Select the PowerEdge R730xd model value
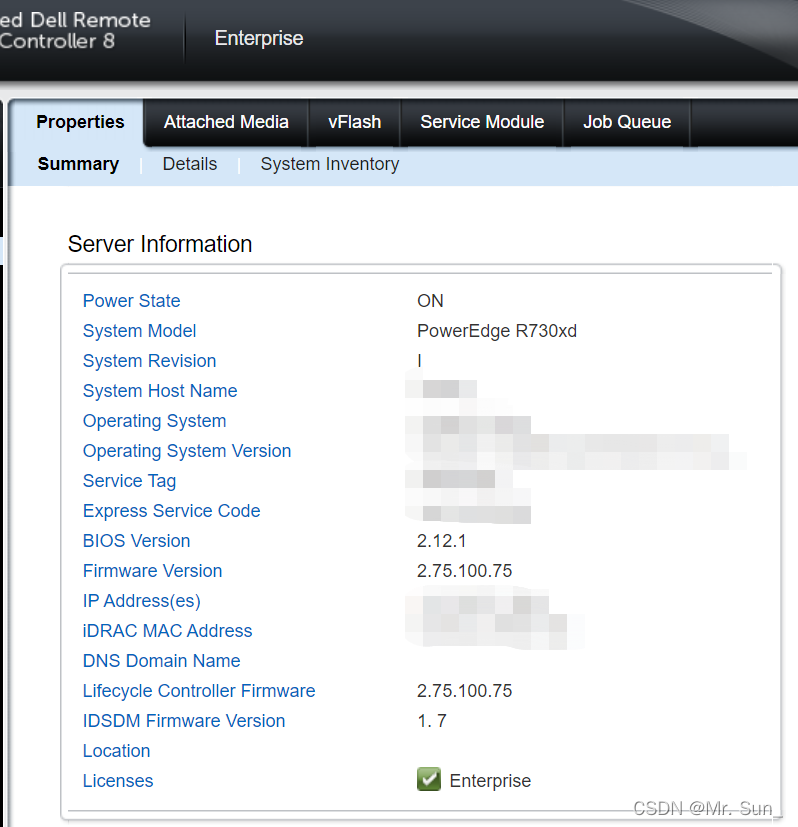This screenshot has width=798, height=827. point(497,331)
